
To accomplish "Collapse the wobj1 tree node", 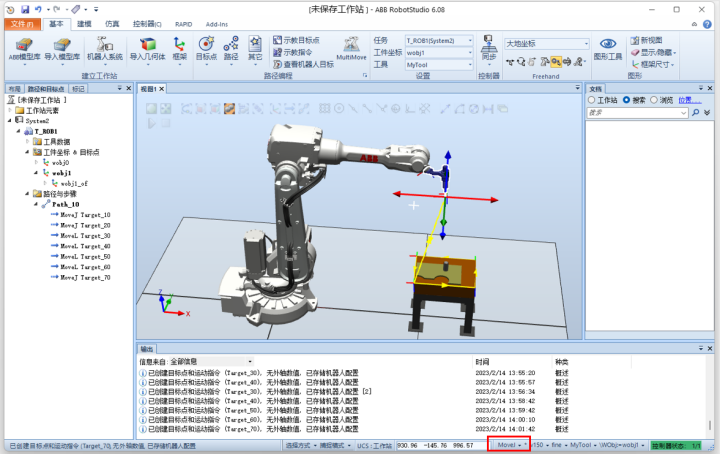I will (x=36, y=173).
